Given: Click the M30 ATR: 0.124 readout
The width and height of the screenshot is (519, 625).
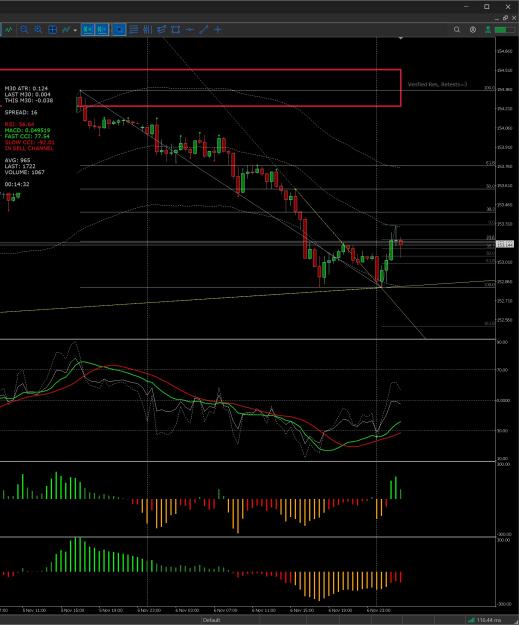Looking at the screenshot, I should (26, 88).
